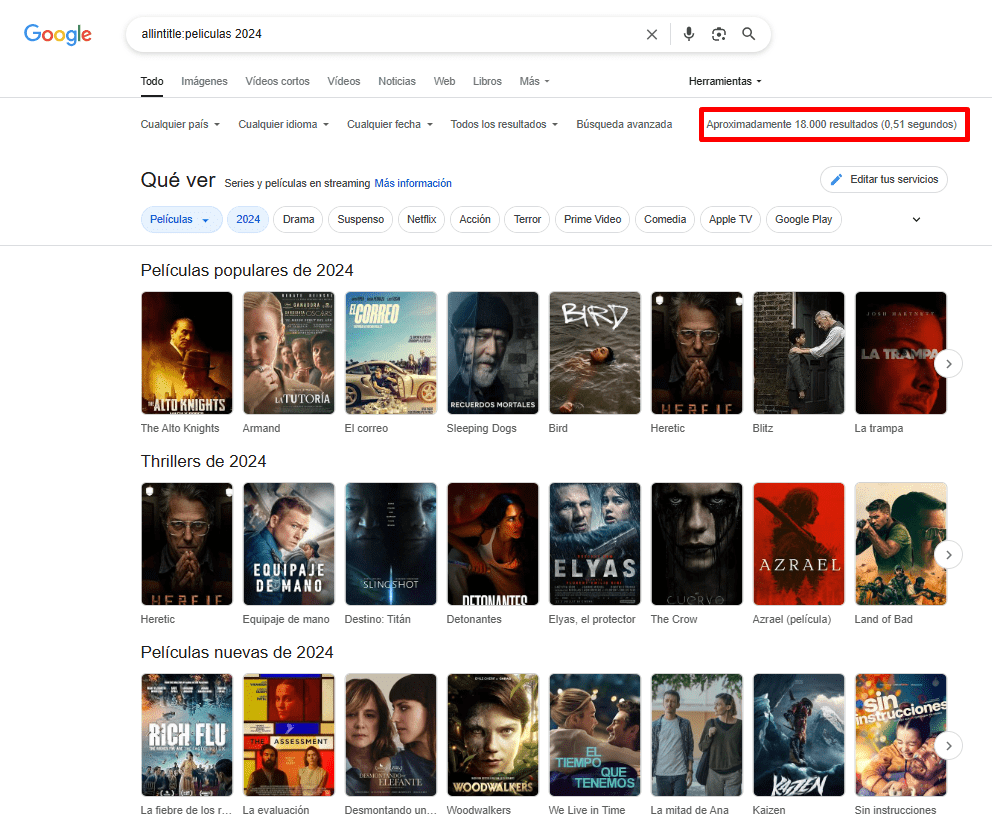The image size is (992, 831).
Task: Open The Alto Knights movie poster
Action: point(187,353)
